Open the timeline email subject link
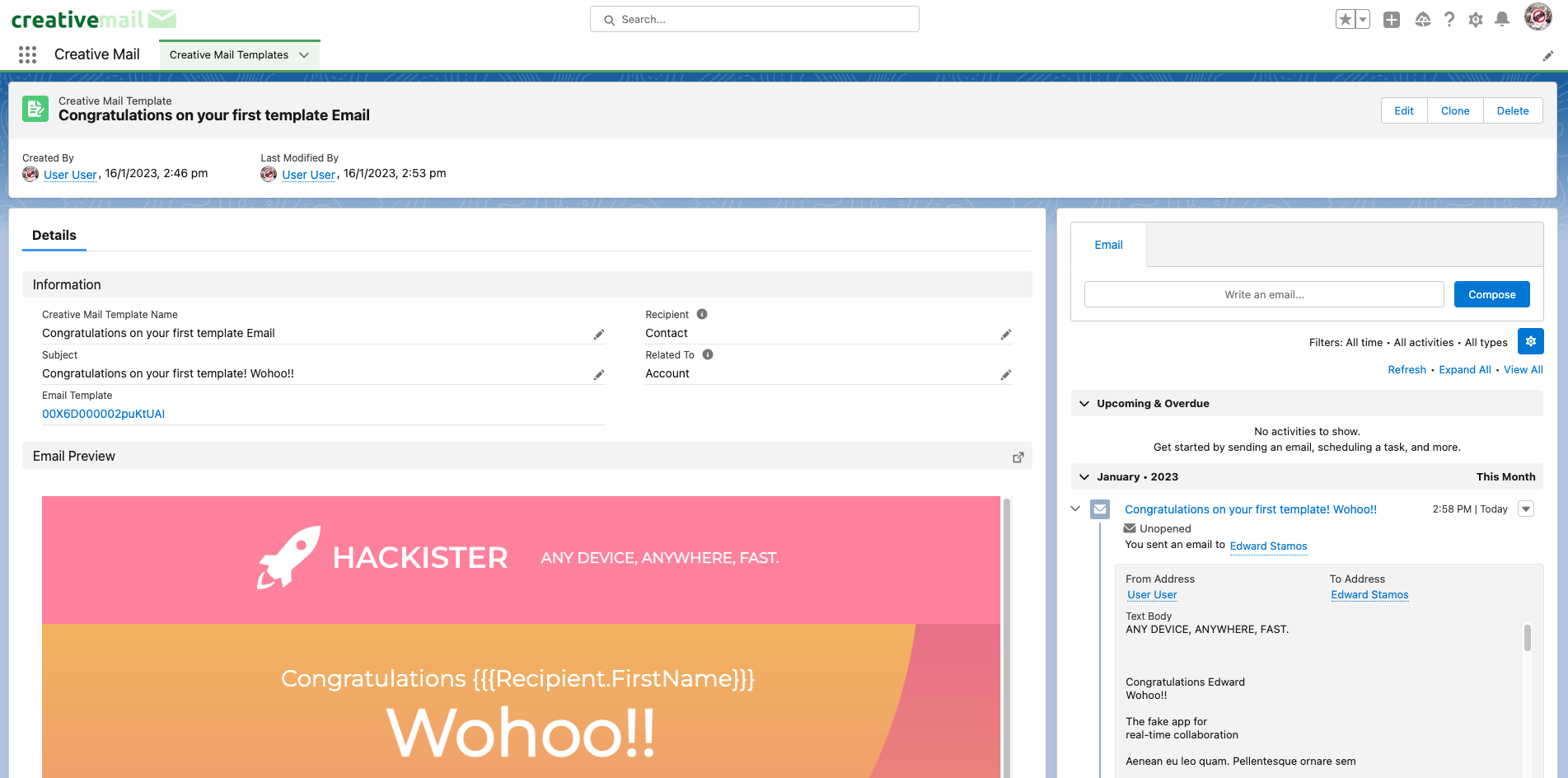The width and height of the screenshot is (1568, 778). (1251, 510)
